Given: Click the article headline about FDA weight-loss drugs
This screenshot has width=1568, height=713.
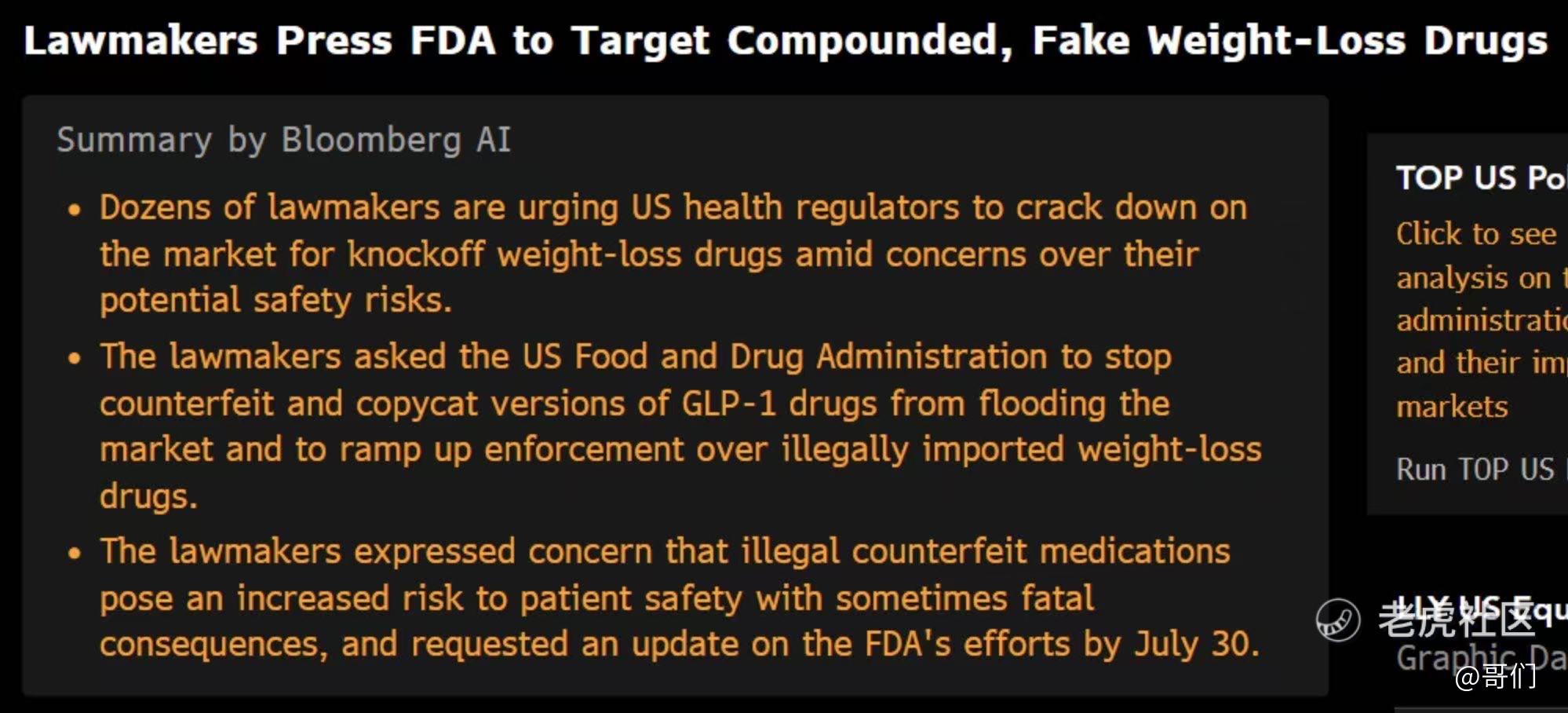Looking at the screenshot, I should (785, 41).
